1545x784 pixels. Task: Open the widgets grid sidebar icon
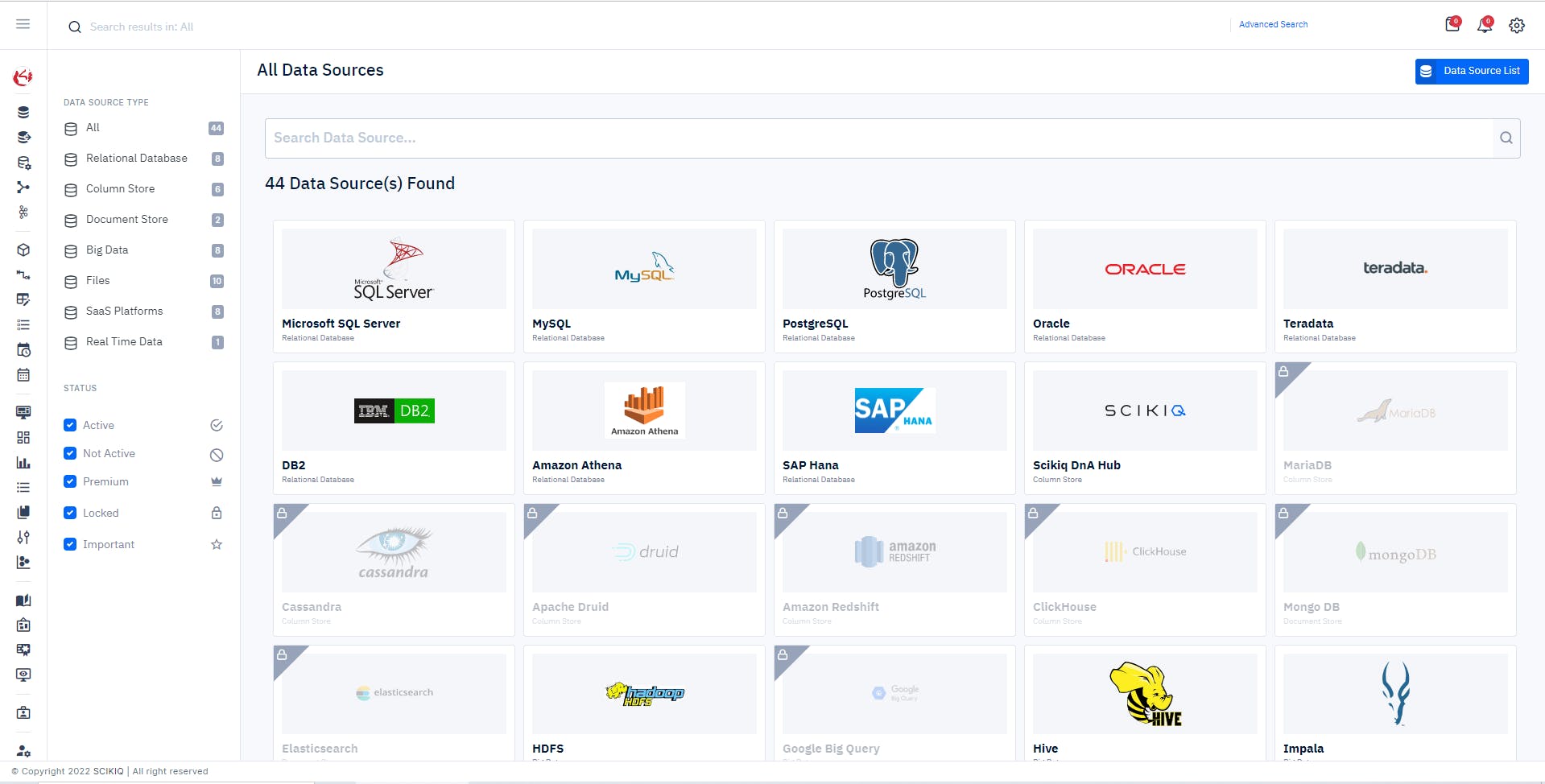(x=23, y=437)
